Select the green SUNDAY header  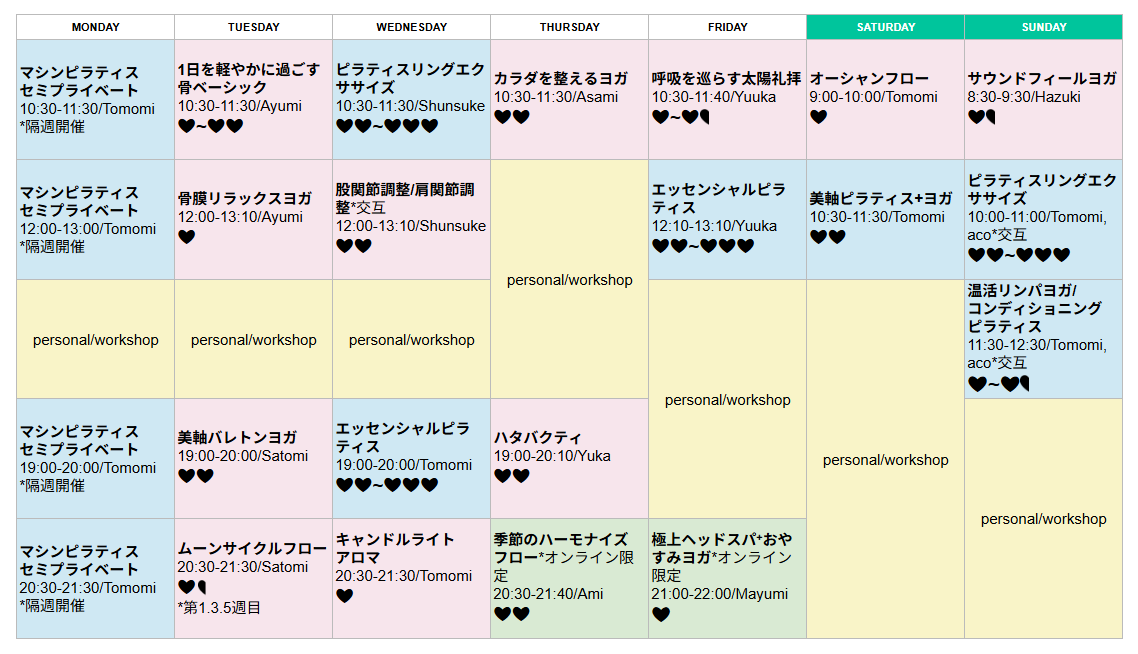point(1043,27)
